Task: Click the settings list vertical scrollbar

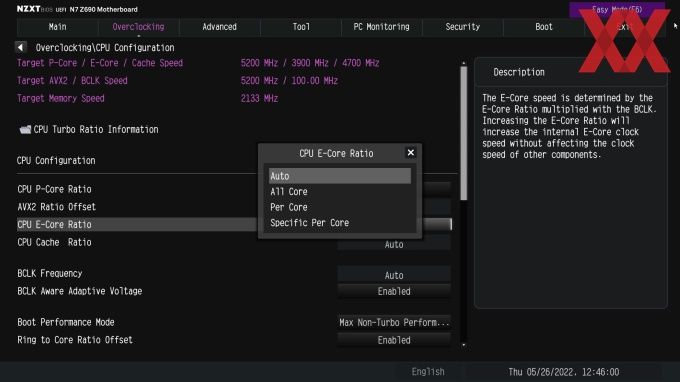Action: [x=464, y=133]
